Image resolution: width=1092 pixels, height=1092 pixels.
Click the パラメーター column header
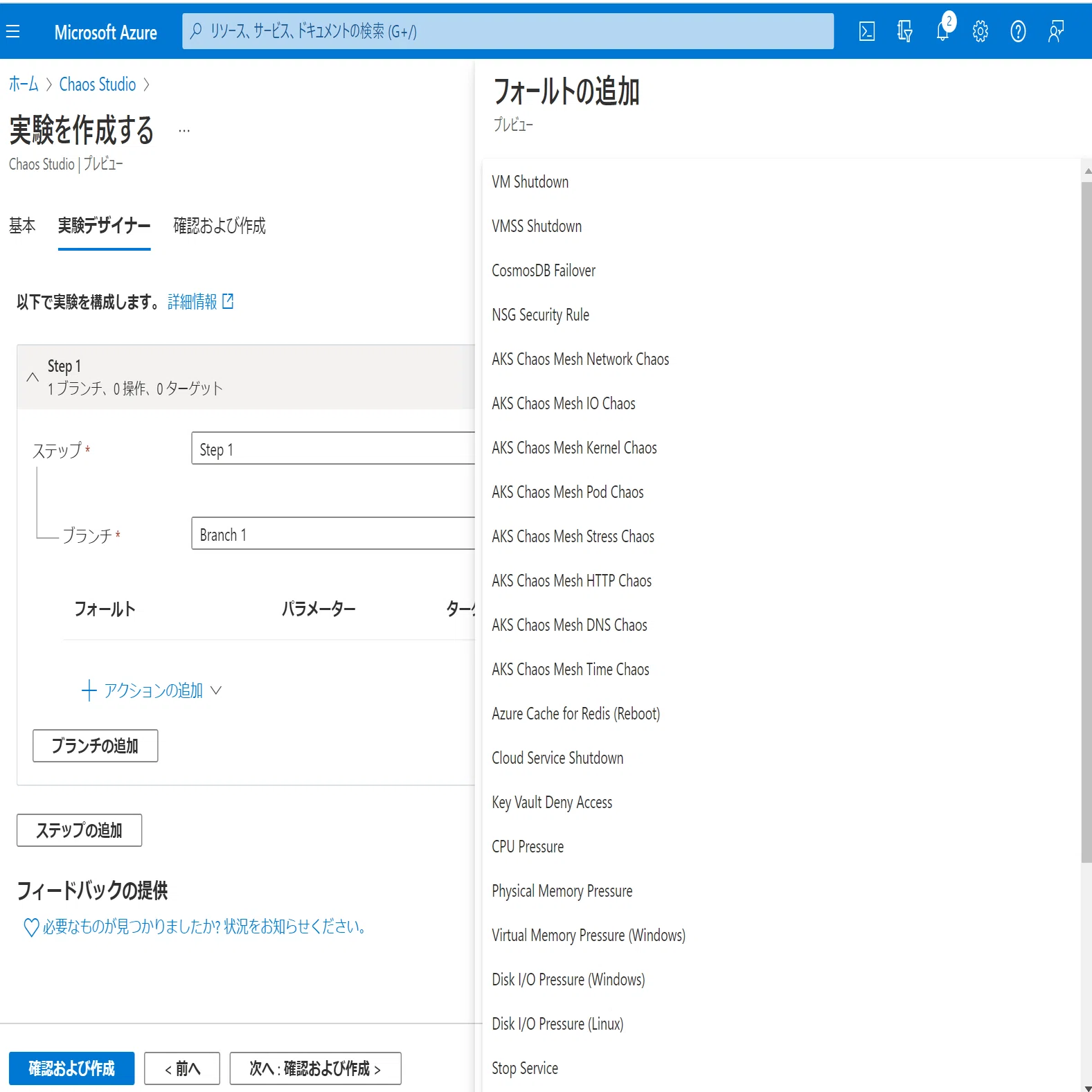pyautogui.click(x=319, y=609)
